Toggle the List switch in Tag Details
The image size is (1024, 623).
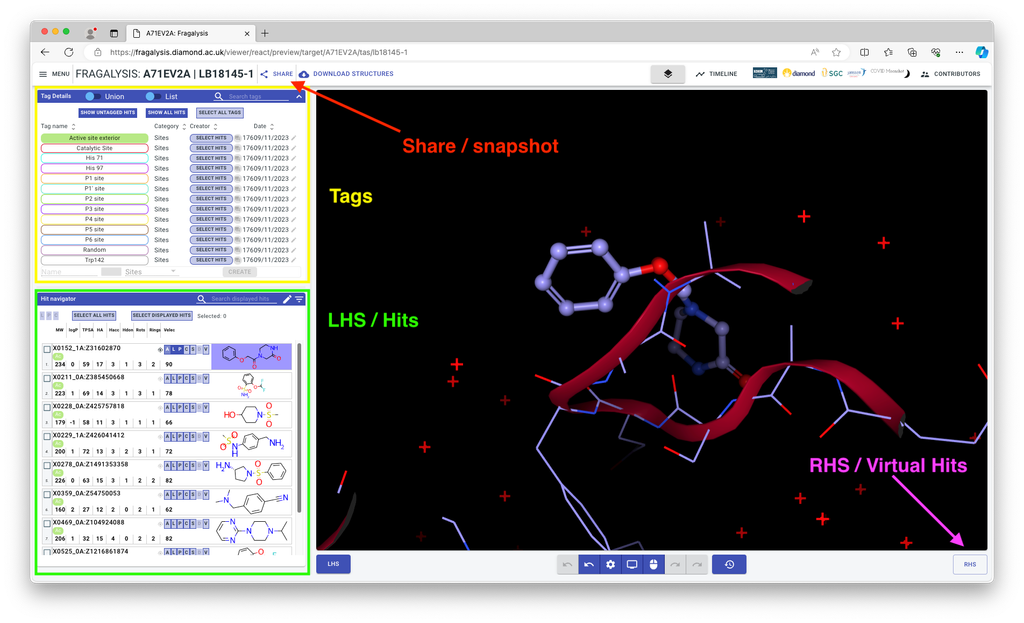click(153, 96)
